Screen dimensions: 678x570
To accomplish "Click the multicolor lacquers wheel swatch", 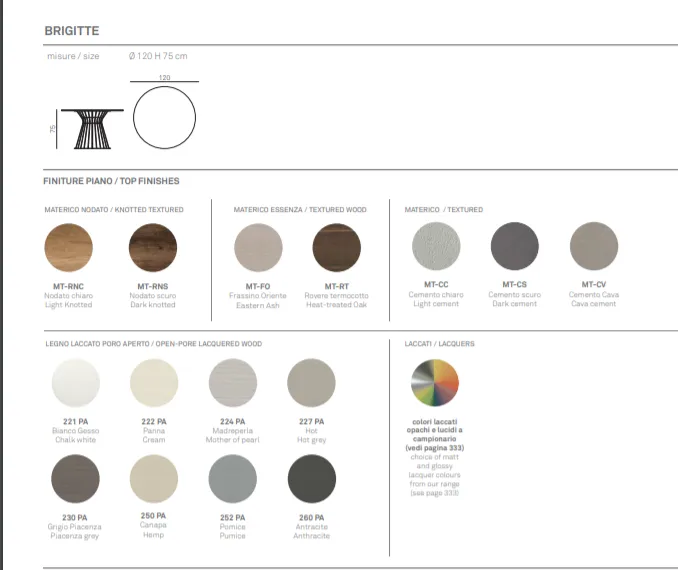I will click(x=435, y=383).
